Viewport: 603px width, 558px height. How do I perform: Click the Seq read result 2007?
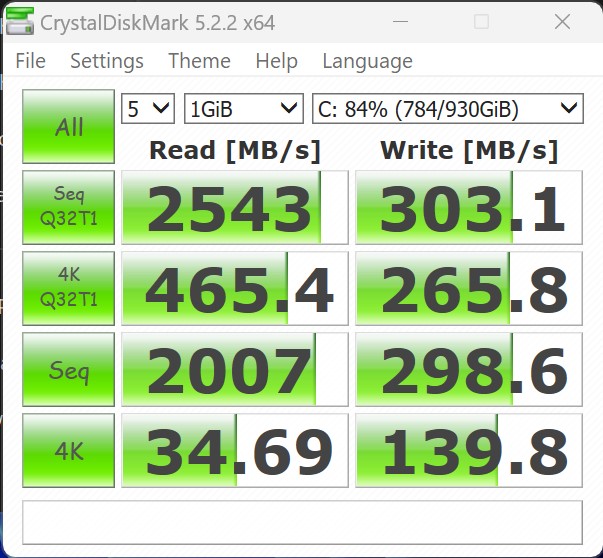235,370
